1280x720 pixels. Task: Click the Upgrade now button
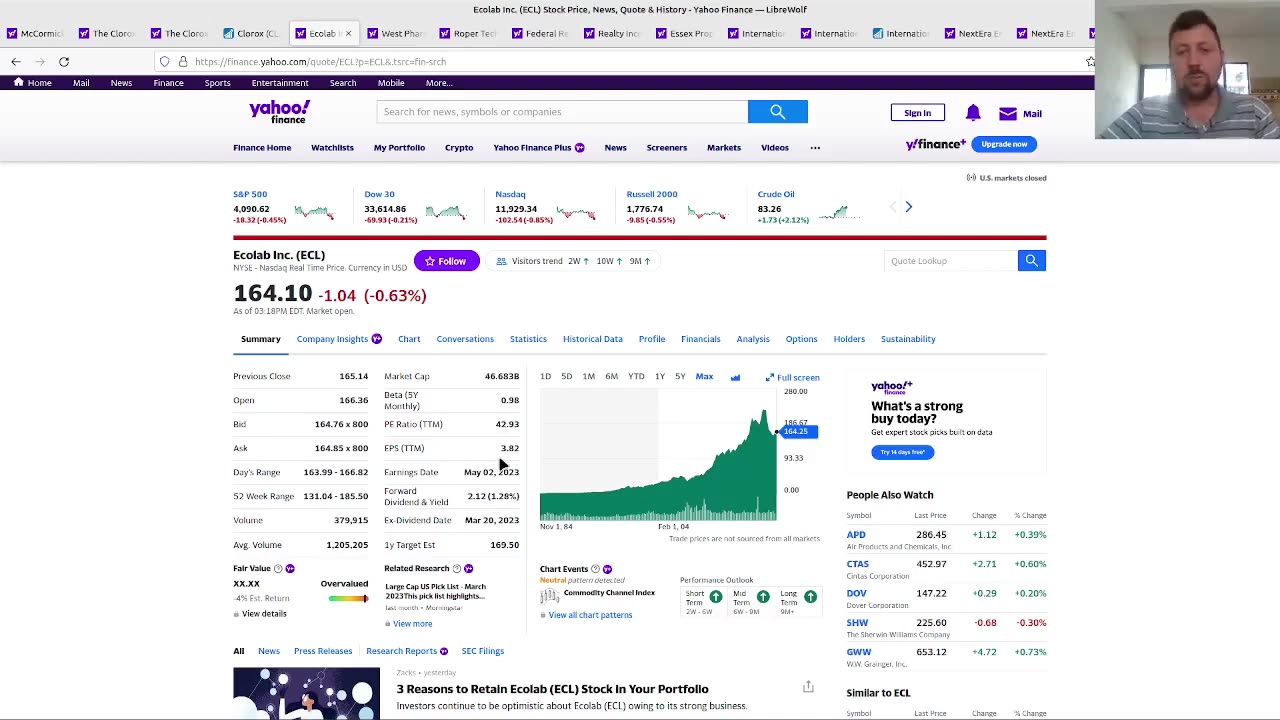(1004, 144)
